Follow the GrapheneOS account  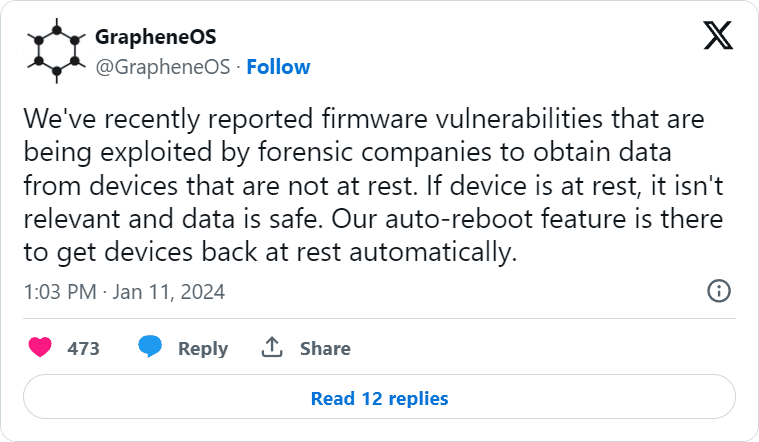pos(278,67)
